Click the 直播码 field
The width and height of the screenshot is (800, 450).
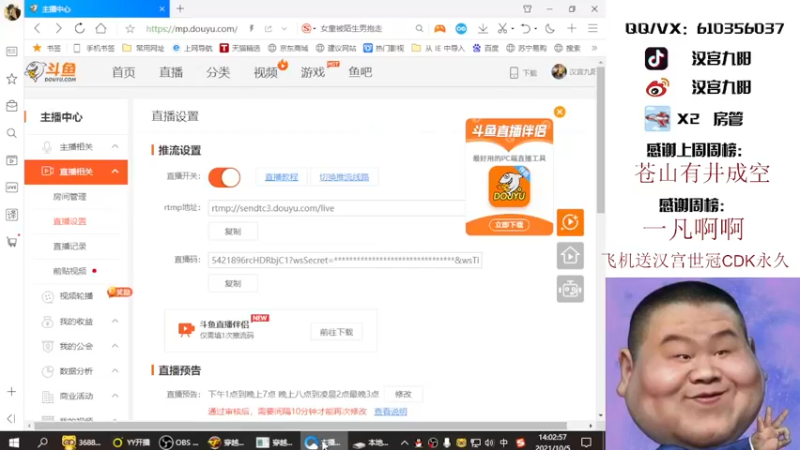(345, 260)
